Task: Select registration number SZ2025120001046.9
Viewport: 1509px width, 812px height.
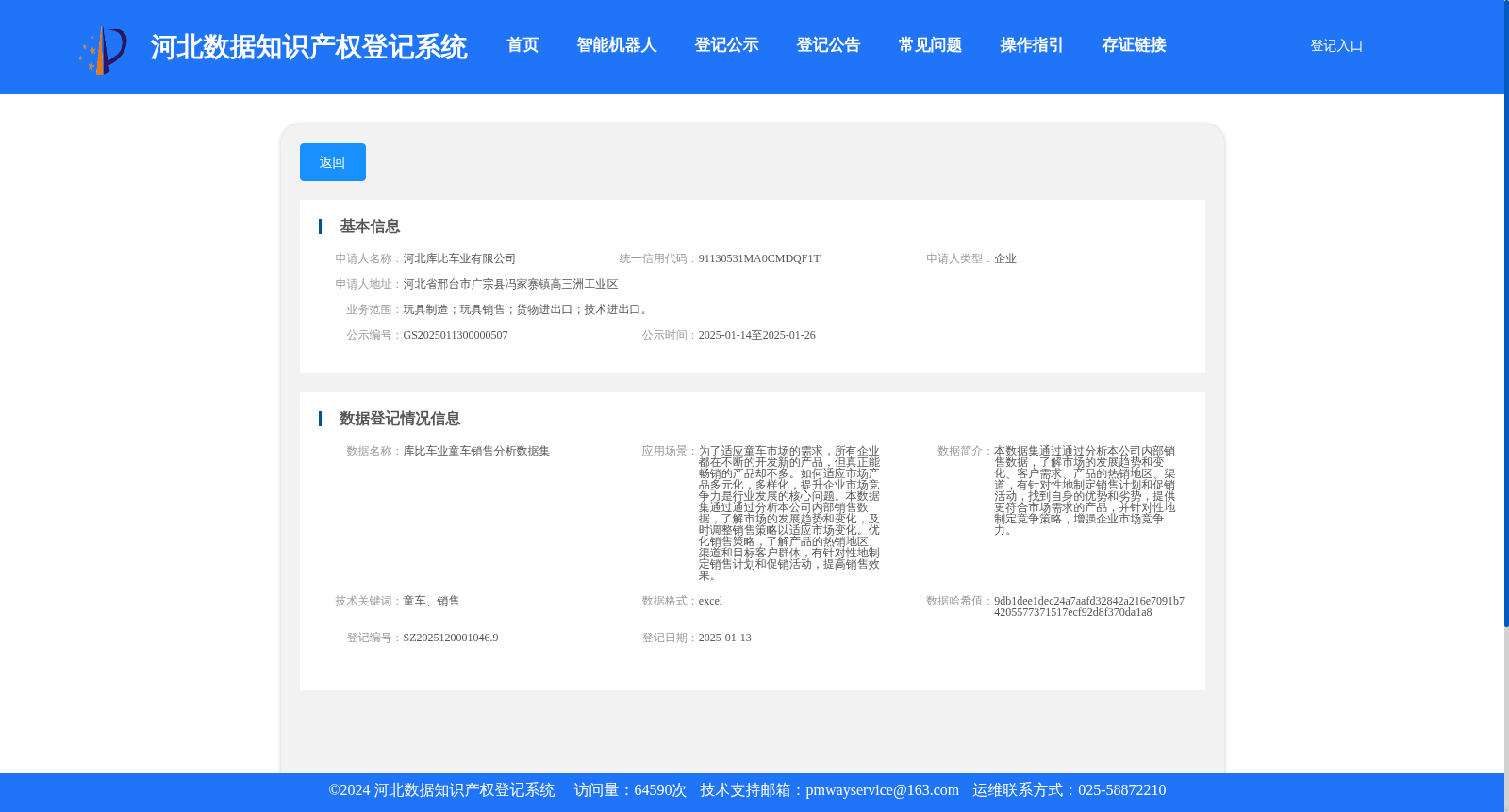Action: (451, 638)
